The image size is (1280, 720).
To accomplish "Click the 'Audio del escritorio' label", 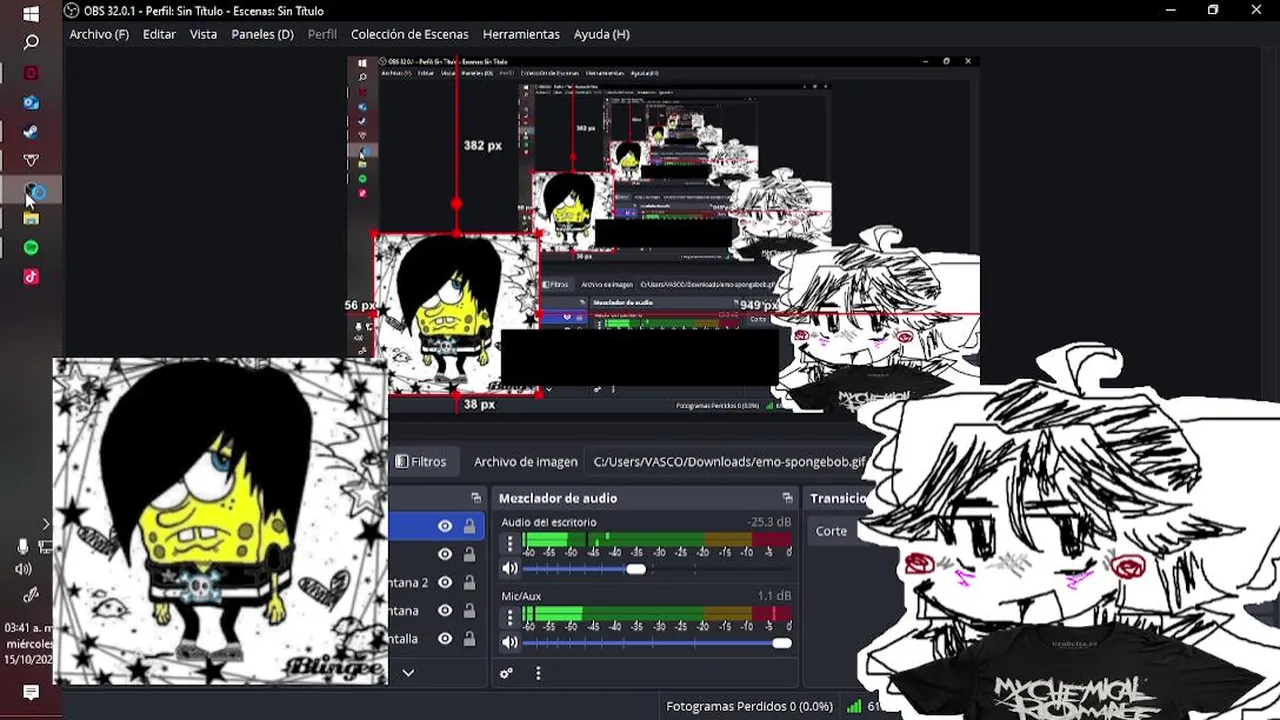I will (549, 522).
